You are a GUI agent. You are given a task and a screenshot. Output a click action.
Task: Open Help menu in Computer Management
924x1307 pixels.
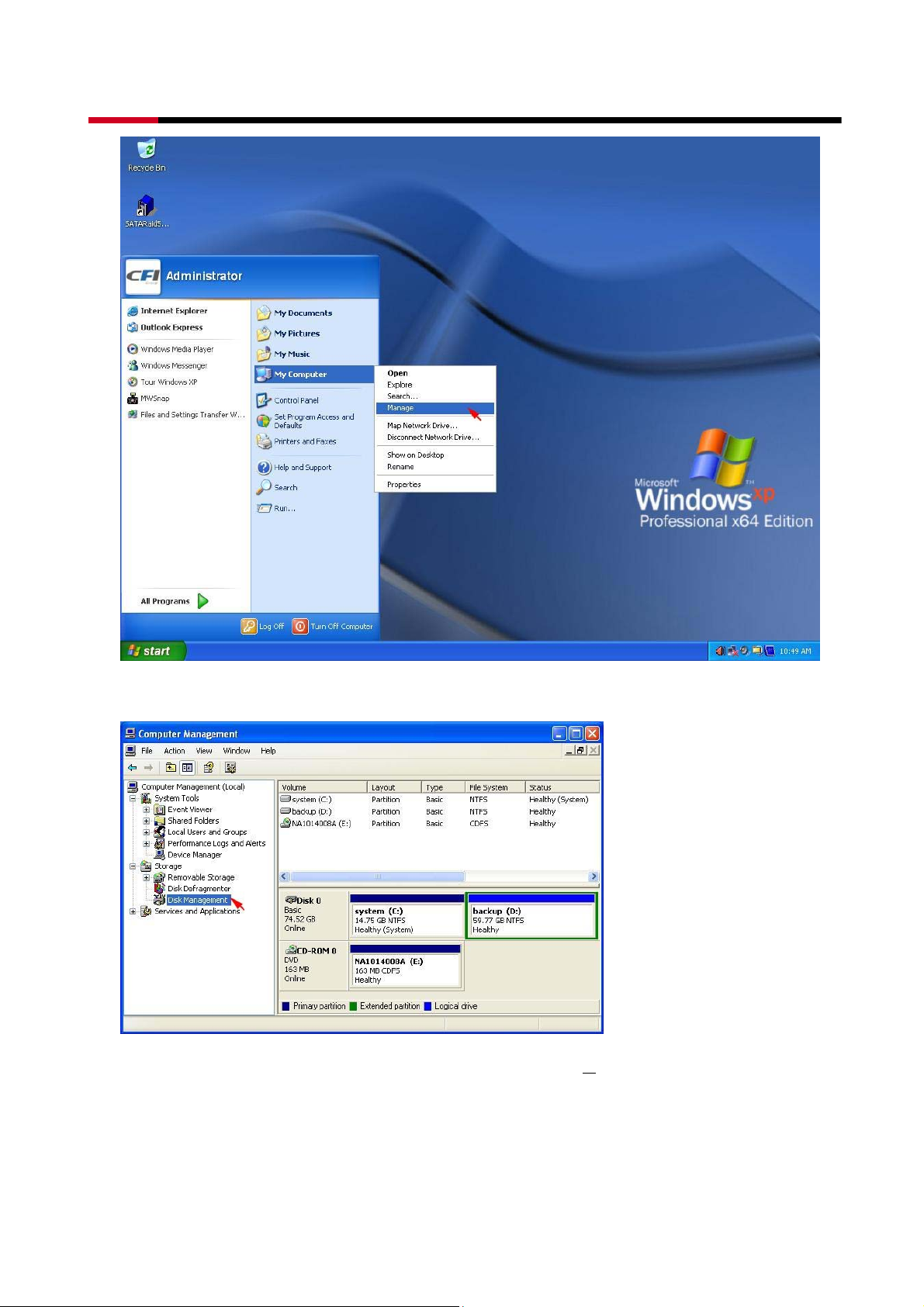pos(268,751)
